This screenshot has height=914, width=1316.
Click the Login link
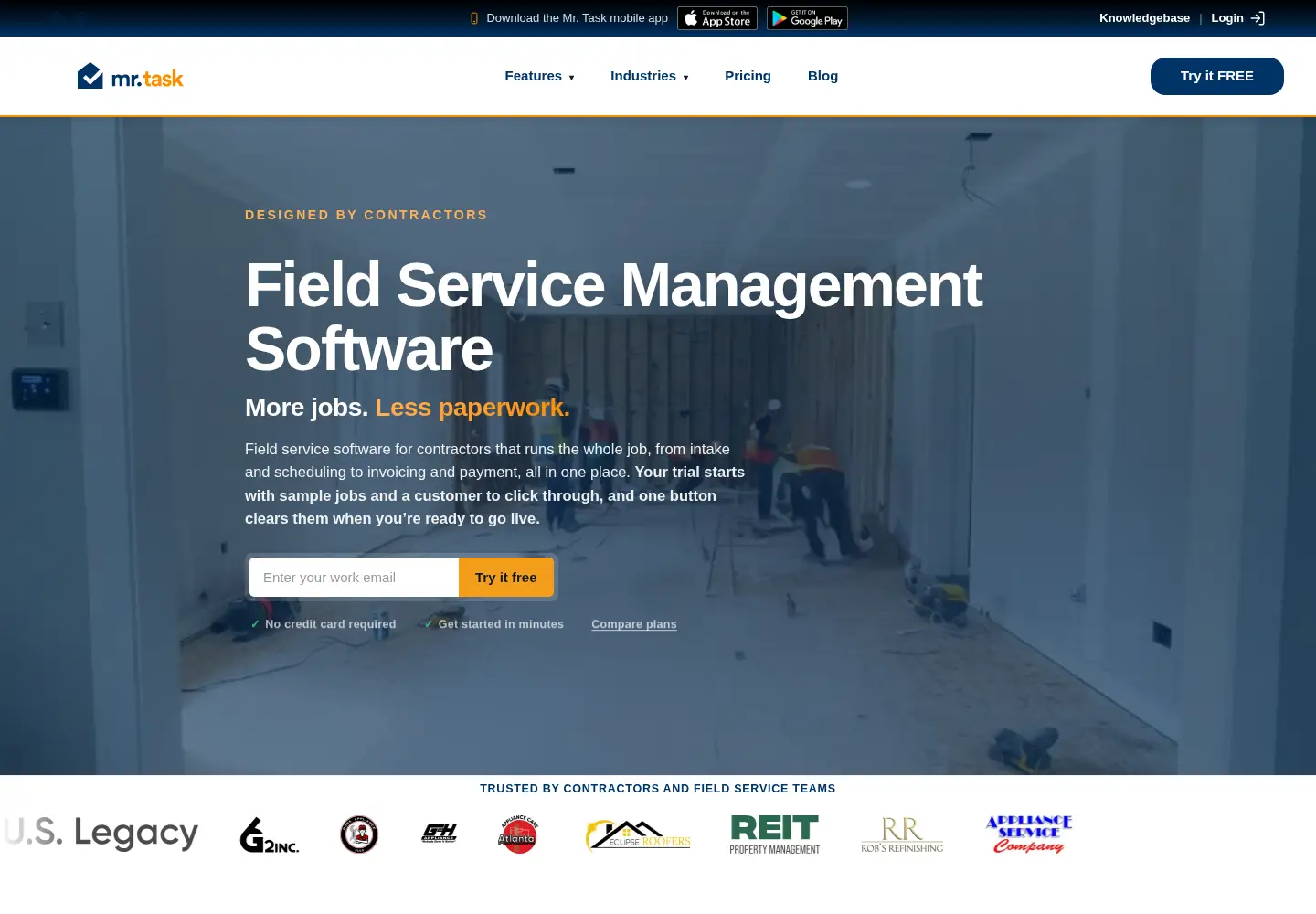point(1227,18)
